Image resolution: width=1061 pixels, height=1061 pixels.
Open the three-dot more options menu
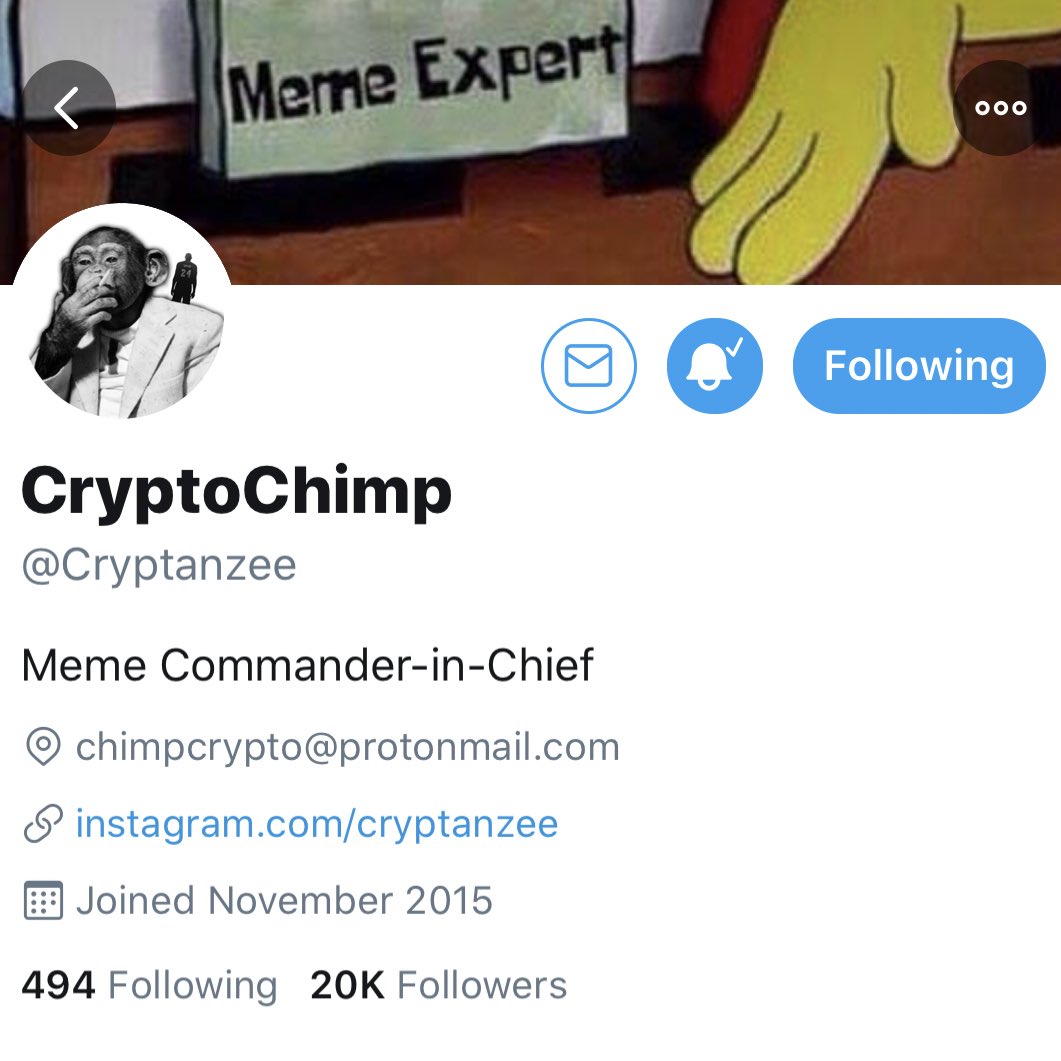click(x=1001, y=108)
